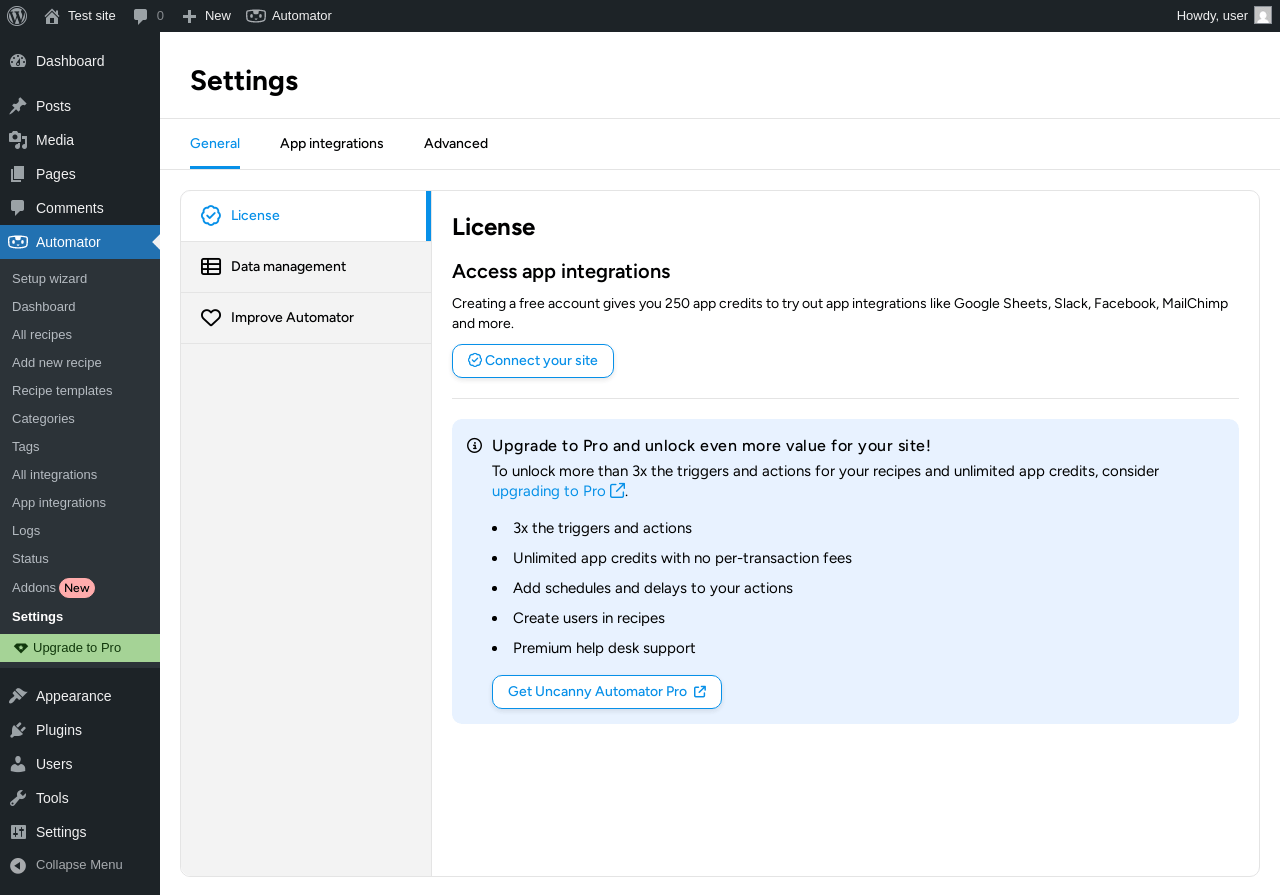The image size is (1280, 895).
Task: Click the Howdy, user account text
Action: (x=1212, y=16)
